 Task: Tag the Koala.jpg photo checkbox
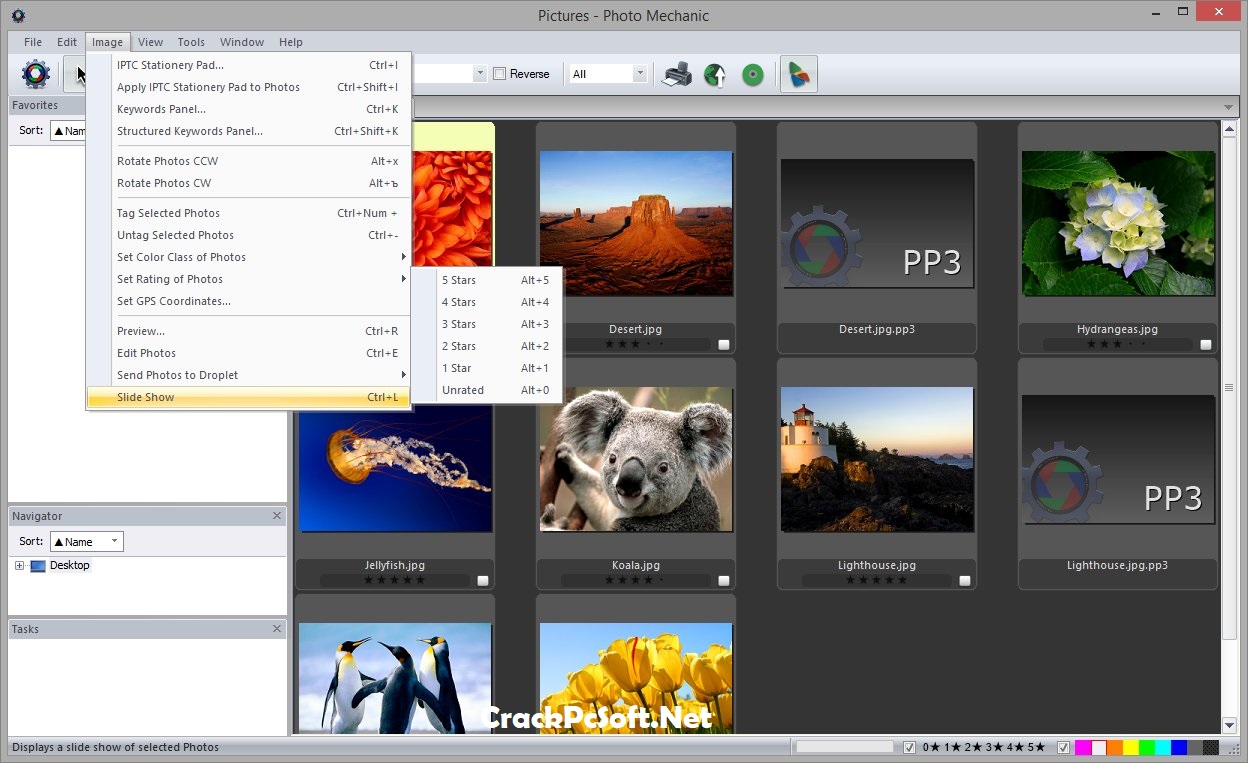[x=724, y=581]
